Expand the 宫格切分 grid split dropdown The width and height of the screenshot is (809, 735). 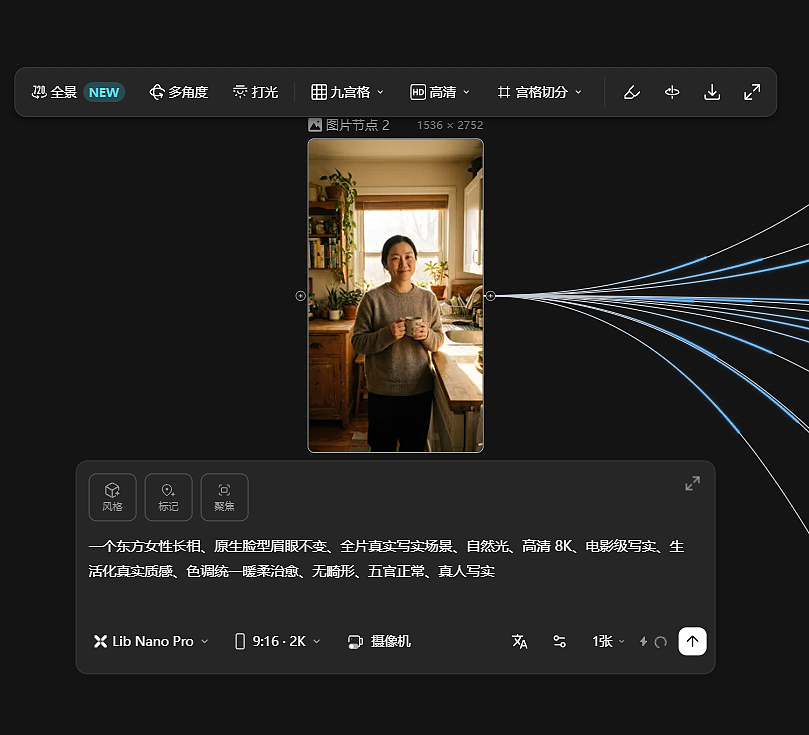[x=539, y=92]
